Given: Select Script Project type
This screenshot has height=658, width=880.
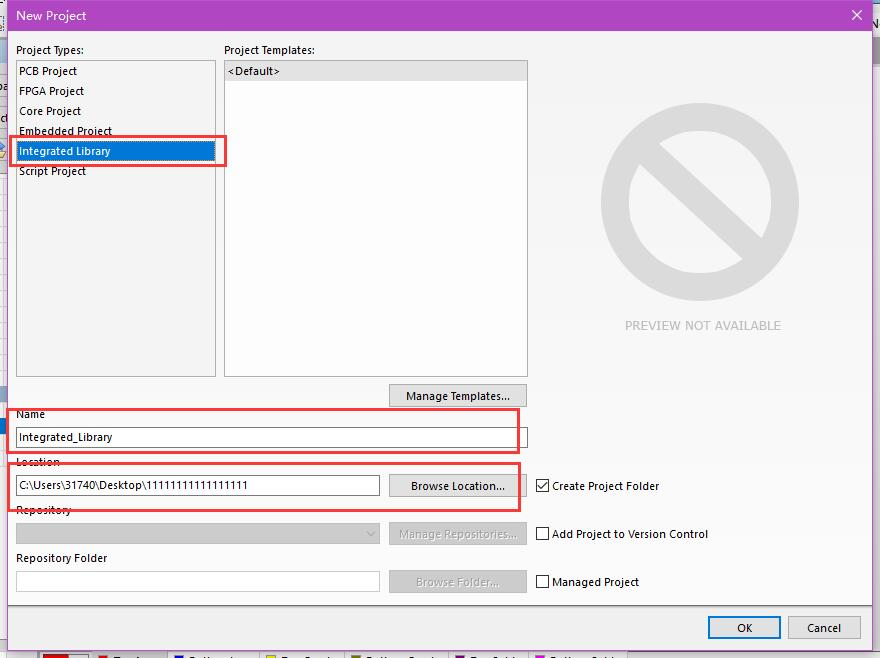Looking at the screenshot, I should coord(116,171).
